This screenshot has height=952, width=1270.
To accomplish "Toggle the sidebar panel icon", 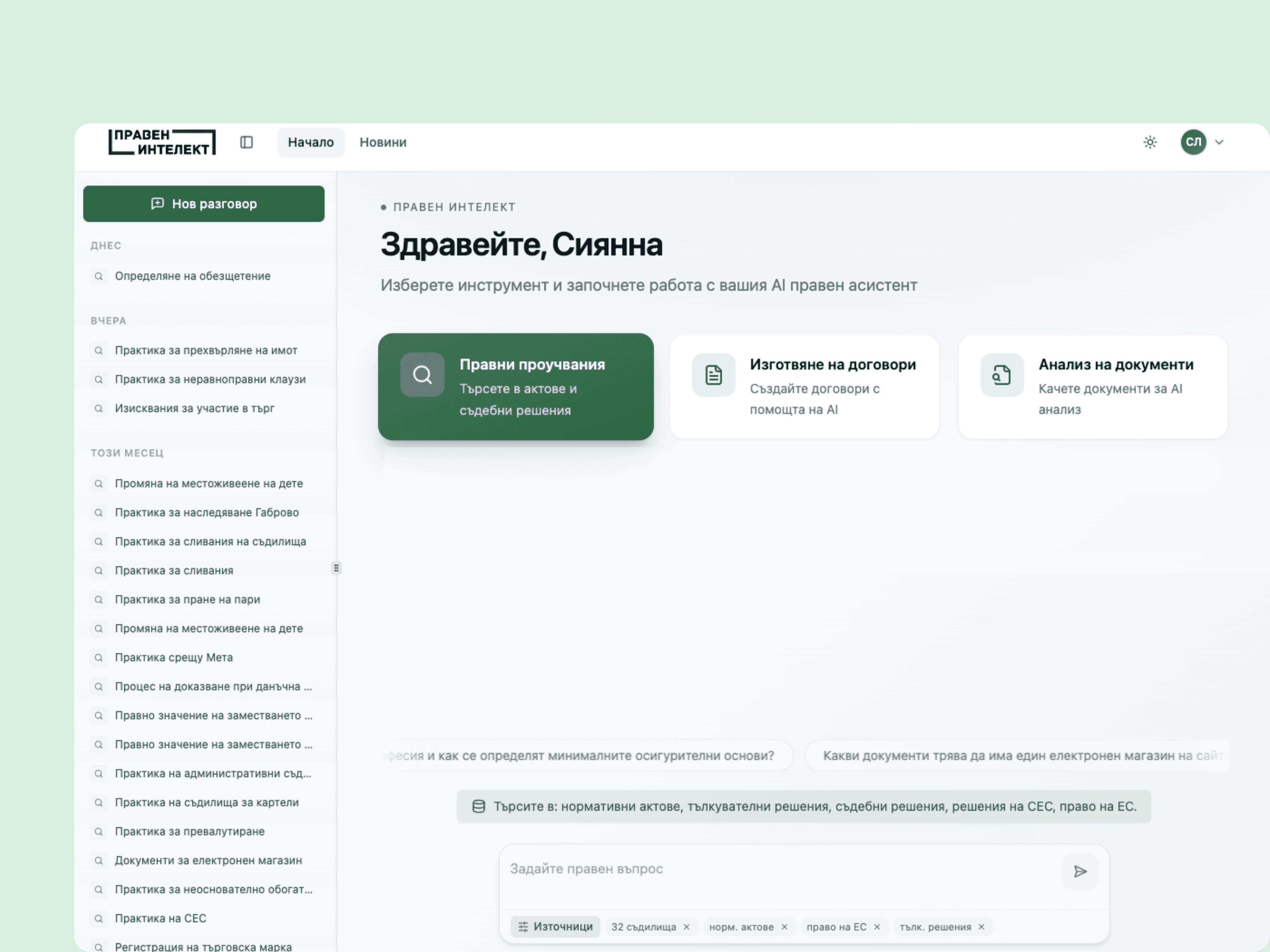I will (246, 142).
